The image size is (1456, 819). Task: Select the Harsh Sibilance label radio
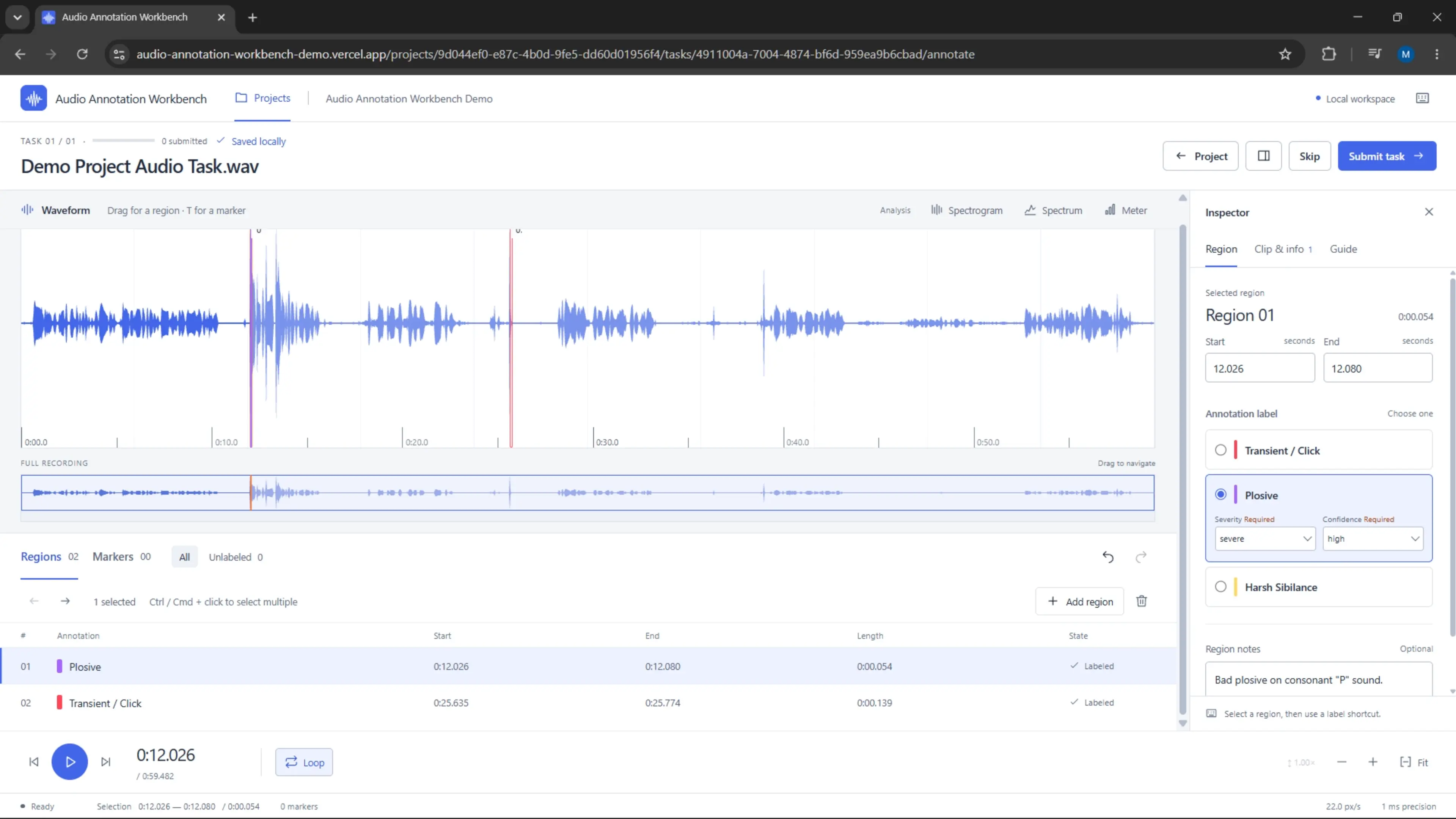[1221, 587]
